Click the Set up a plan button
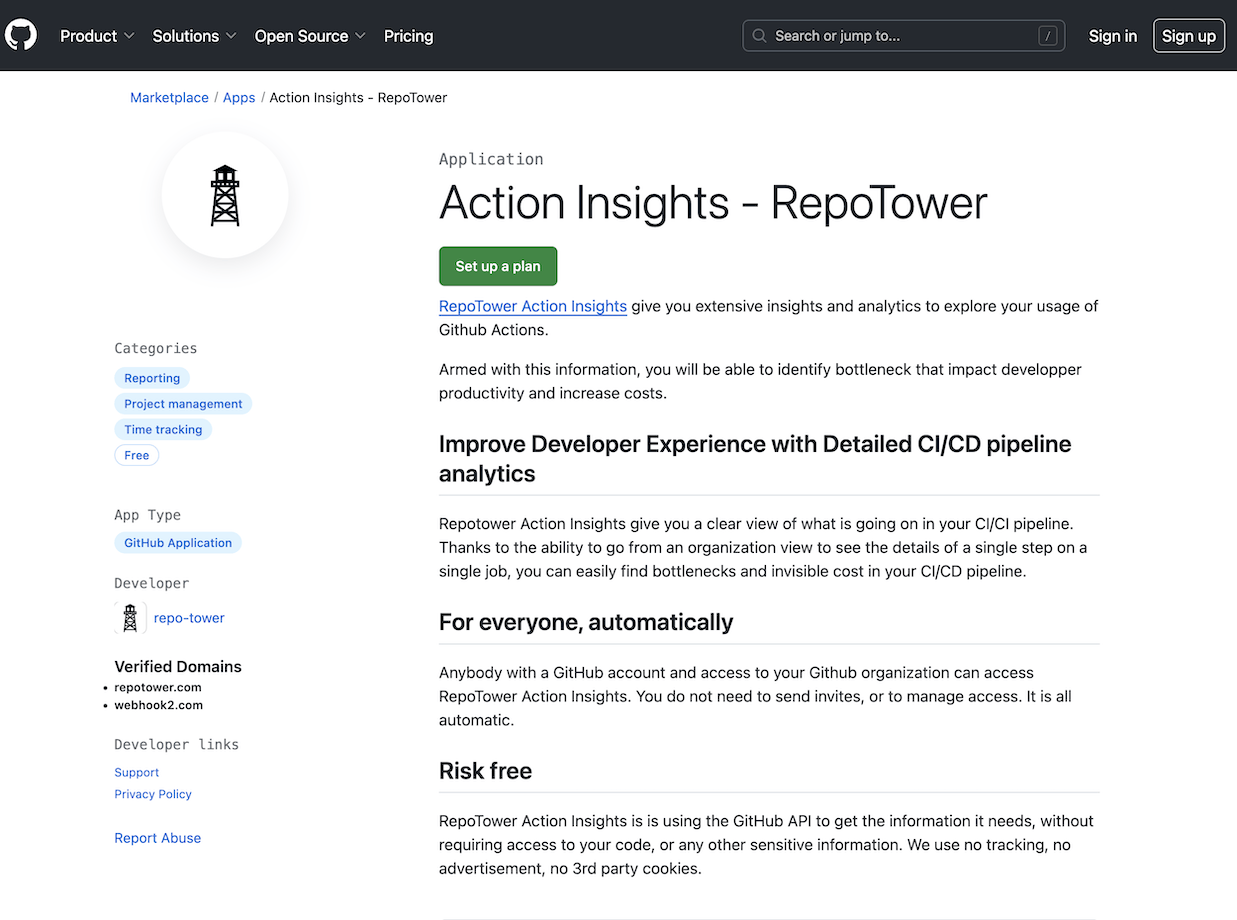The width and height of the screenshot is (1237, 920). (497, 266)
